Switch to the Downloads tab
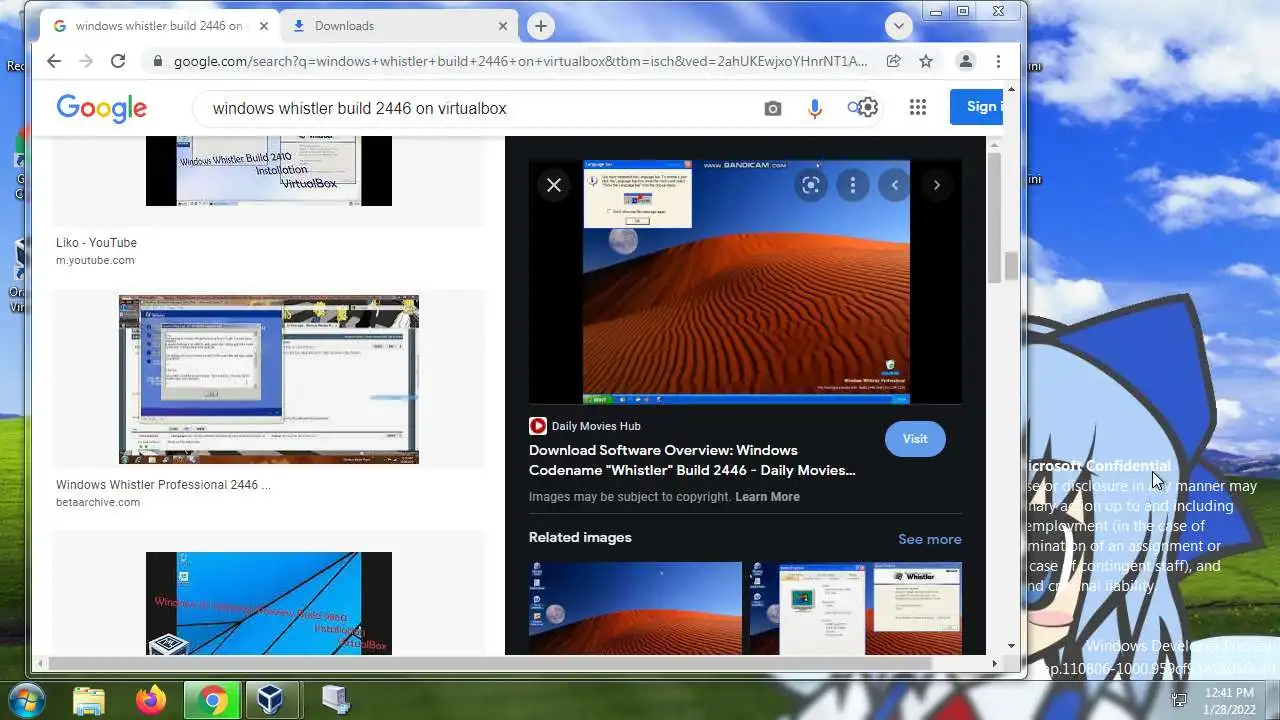This screenshot has width=1280, height=720. pyautogui.click(x=397, y=26)
